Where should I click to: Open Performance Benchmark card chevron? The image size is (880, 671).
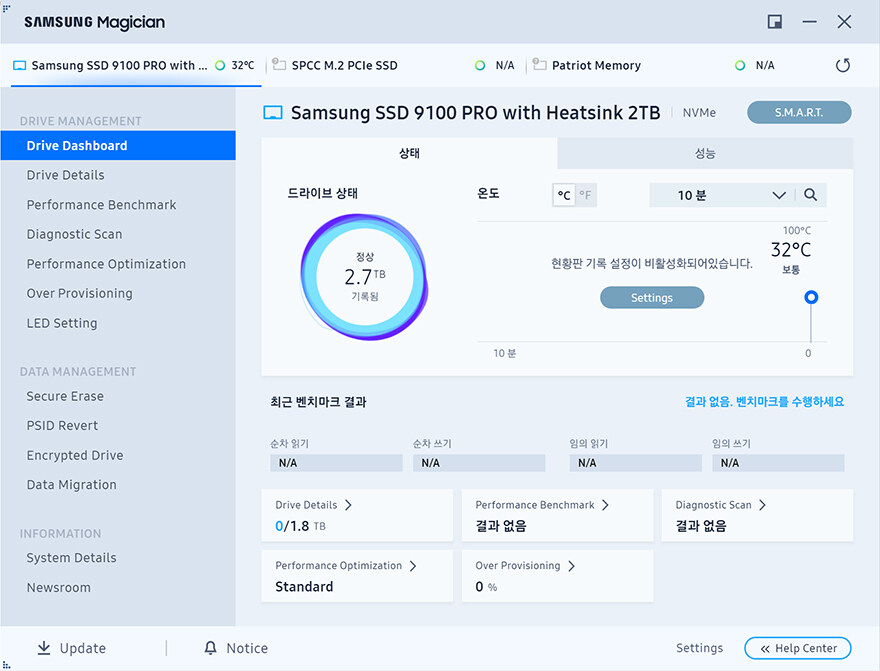point(605,505)
